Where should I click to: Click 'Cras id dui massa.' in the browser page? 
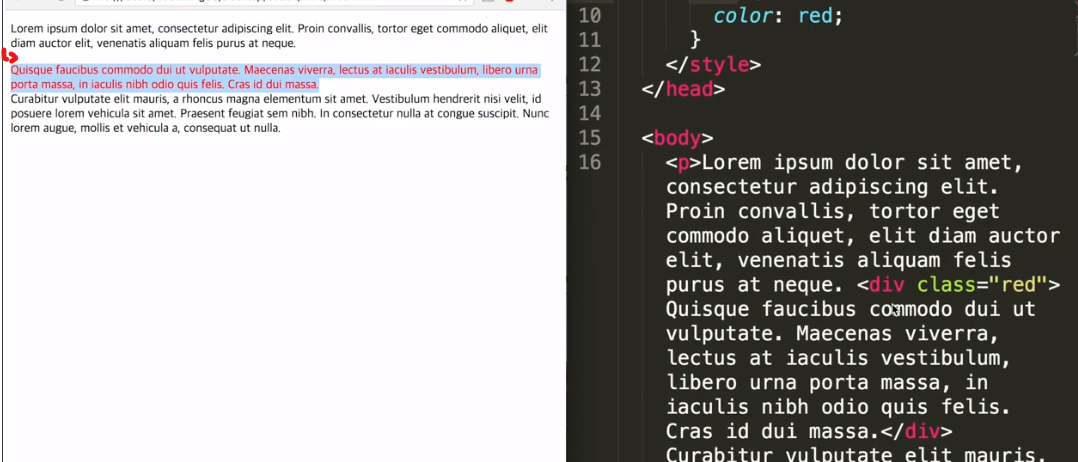(272, 85)
